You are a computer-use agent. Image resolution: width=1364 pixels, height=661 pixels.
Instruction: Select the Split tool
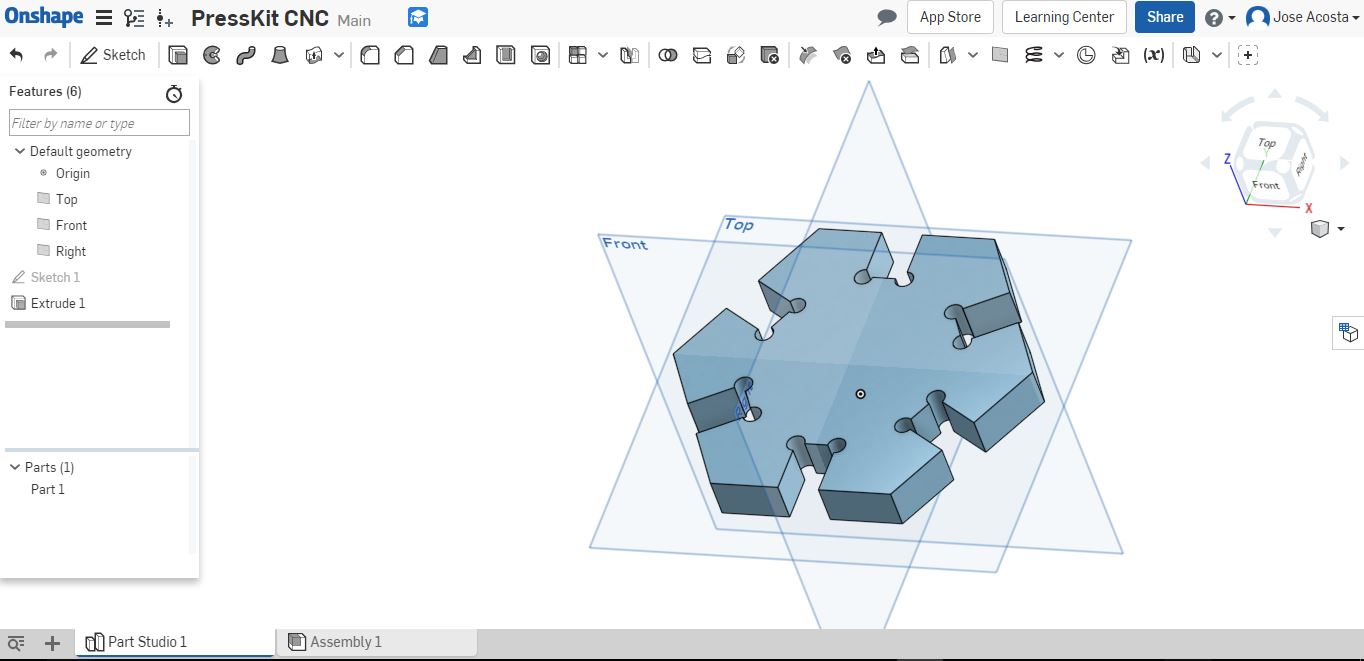[x=702, y=55]
